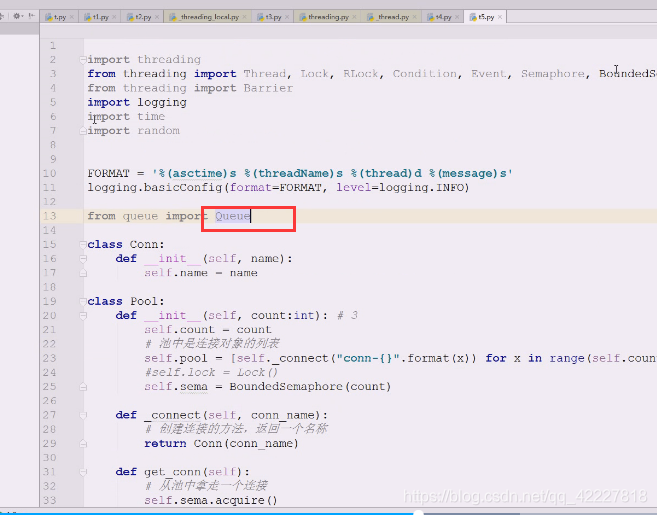Image resolution: width=657 pixels, height=515 pixels.
Task: Close the t1.py tab
Action: (x=114, y=17)
